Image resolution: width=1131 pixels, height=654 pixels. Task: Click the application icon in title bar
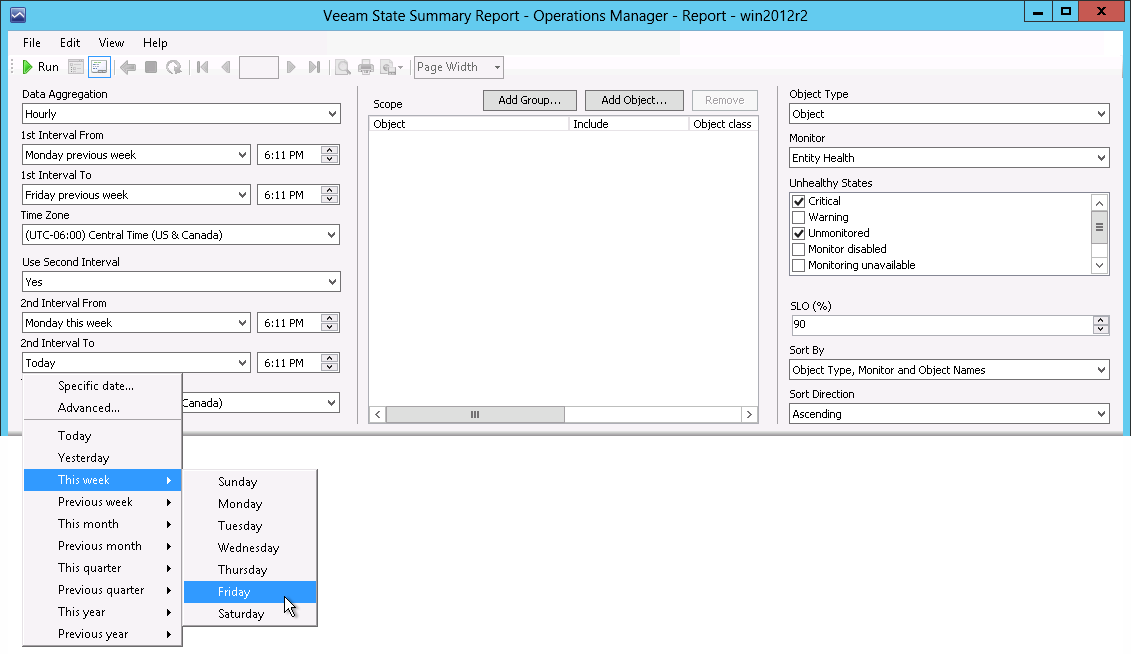[18, 14]
